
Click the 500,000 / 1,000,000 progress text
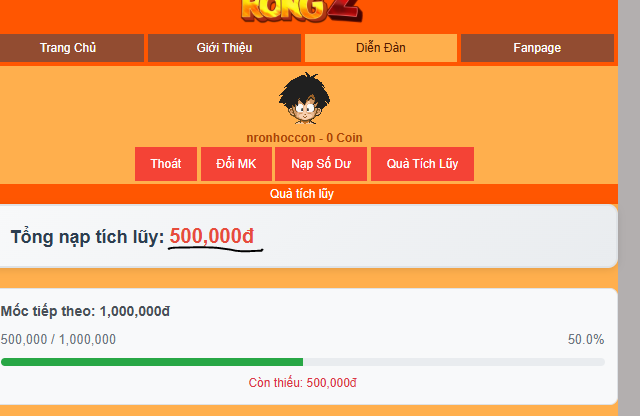tap(58, 339)
